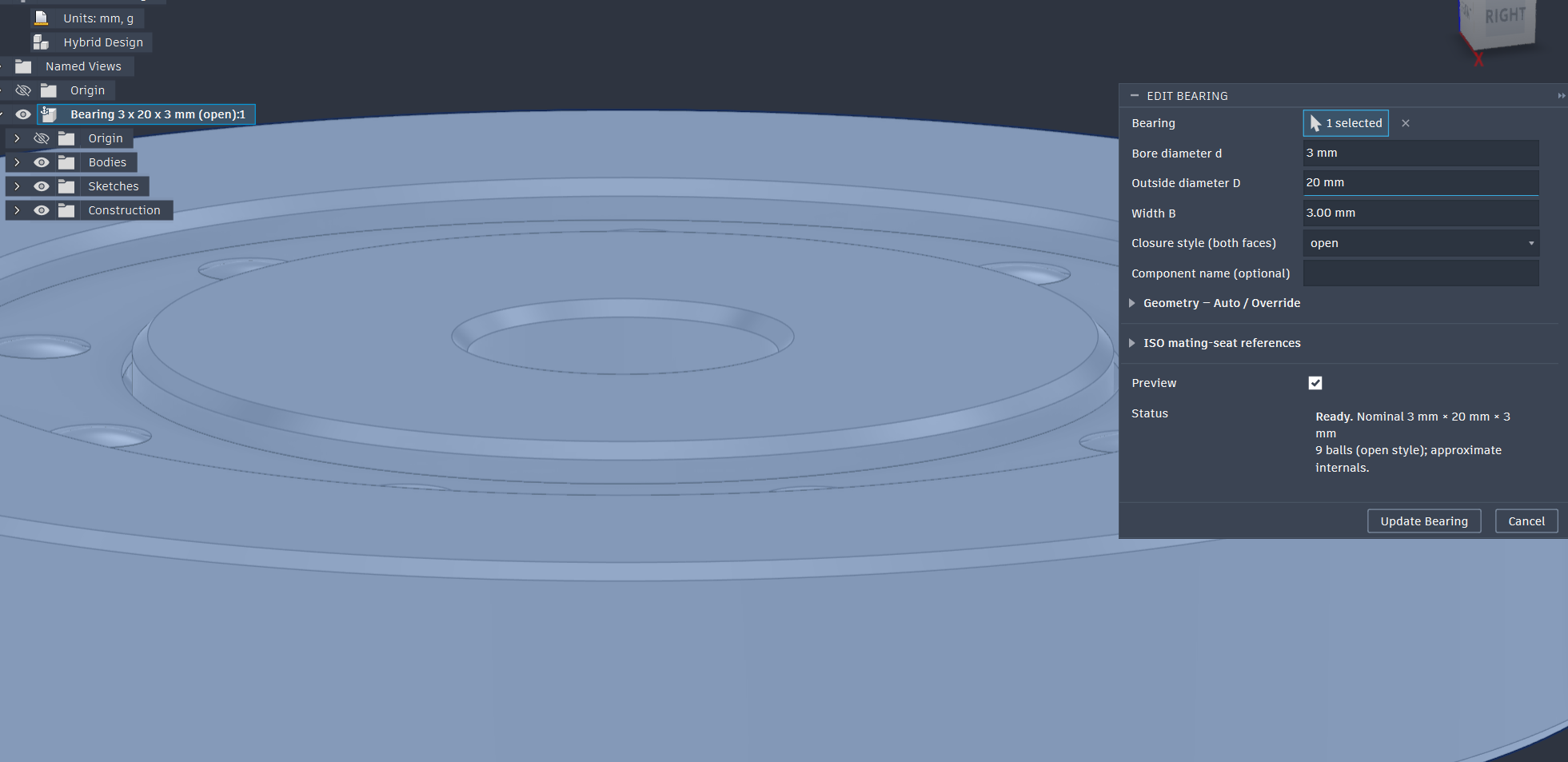The image size is (1568, 762).
Task: Click the Sketches folder icon
Action: point(66,186)
